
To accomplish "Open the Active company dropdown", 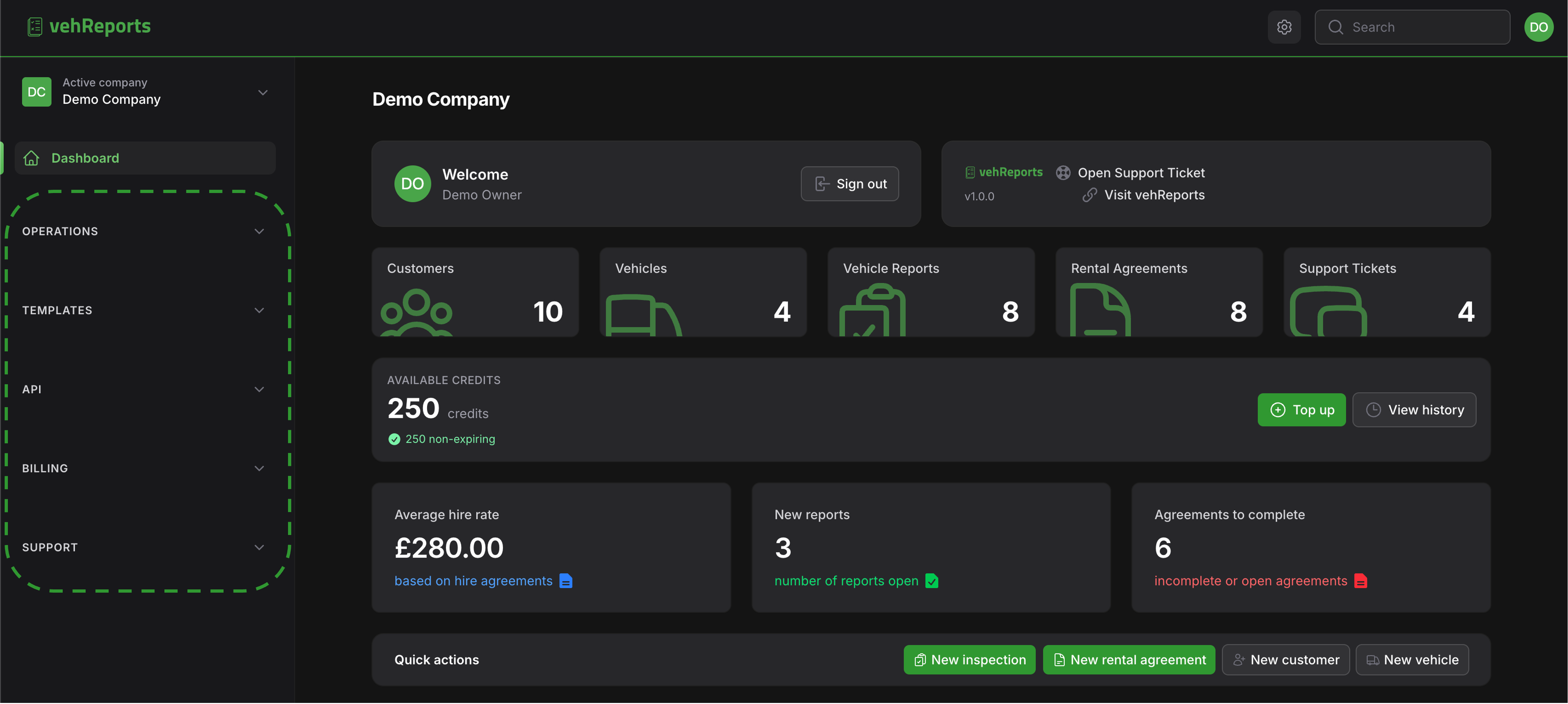I will click(x=145, y=92).
